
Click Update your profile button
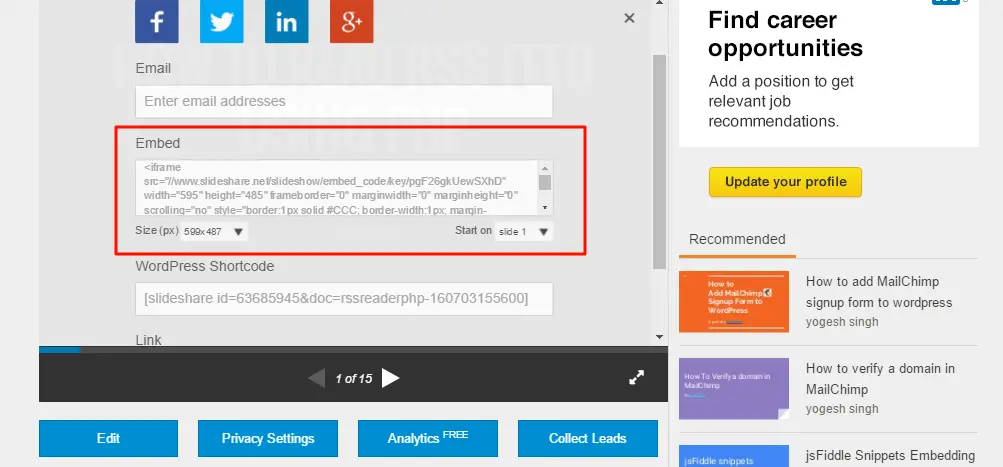(786, 182)
